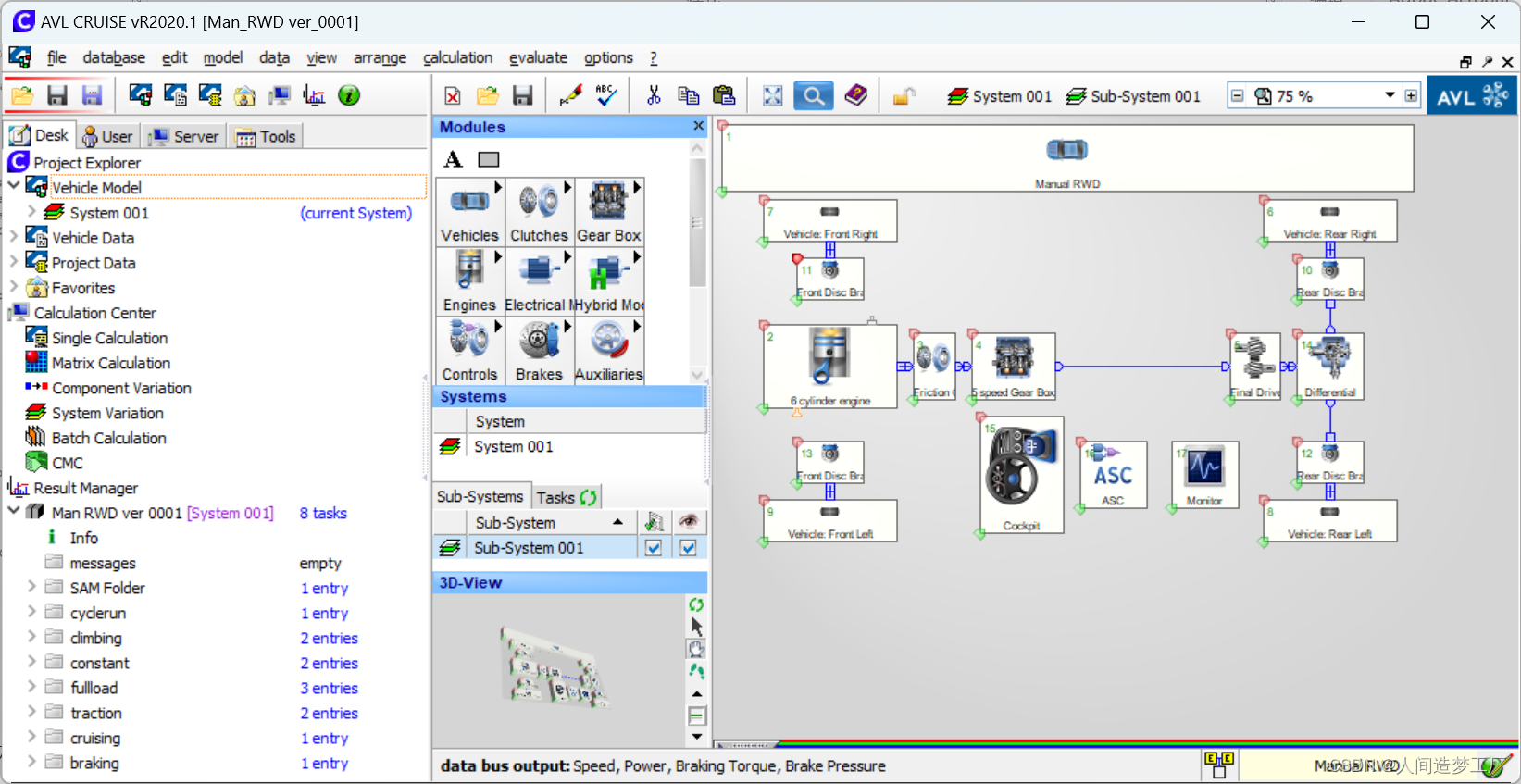Viewport: 1521px width, 784px height.
Task: Close the Modules panel
Action: pyautogui.click(x=698, y=126)
